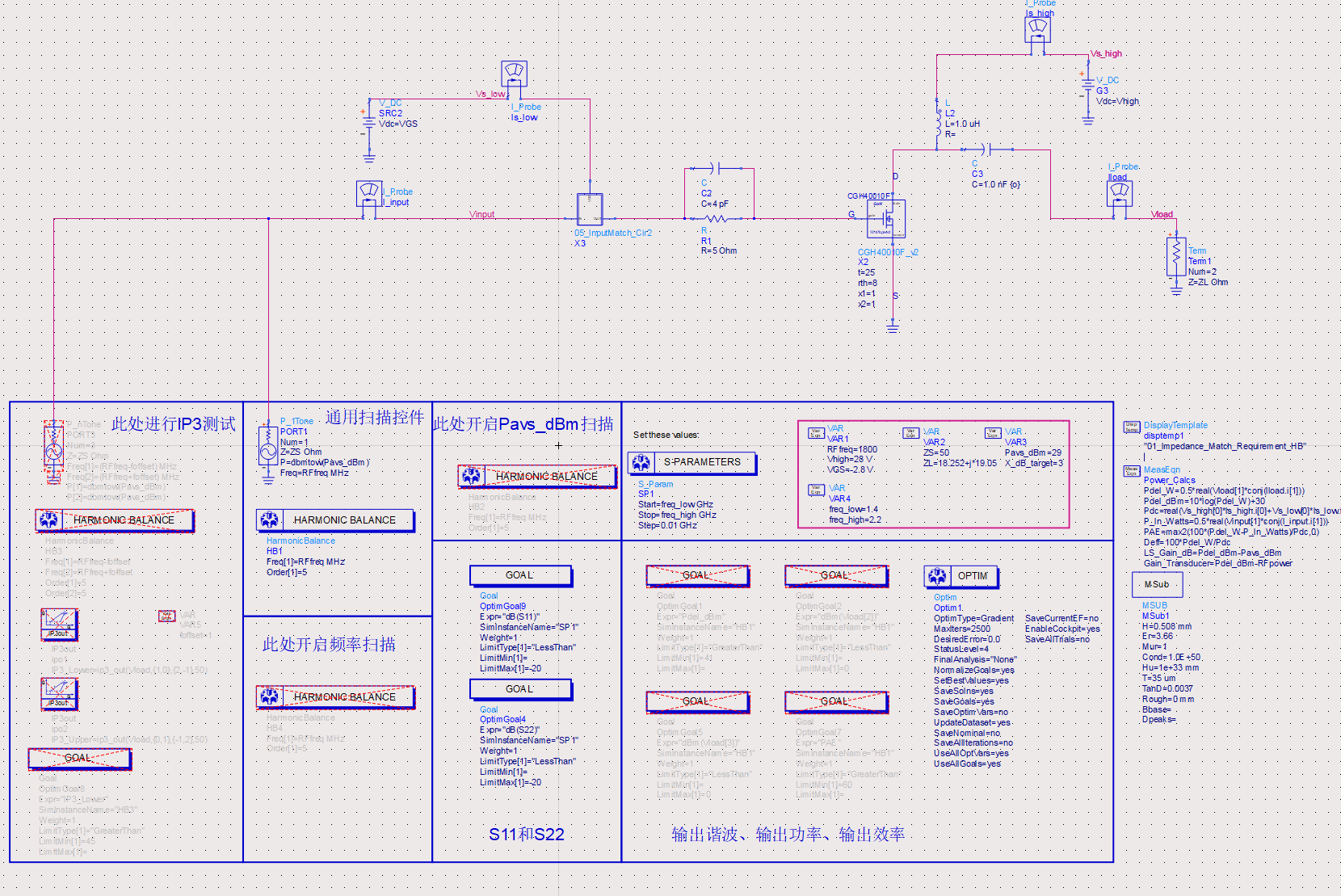Select the X3 InputMatch subcircuit block
Viewport: 1341px width, 896px height.
click(590, 209)
